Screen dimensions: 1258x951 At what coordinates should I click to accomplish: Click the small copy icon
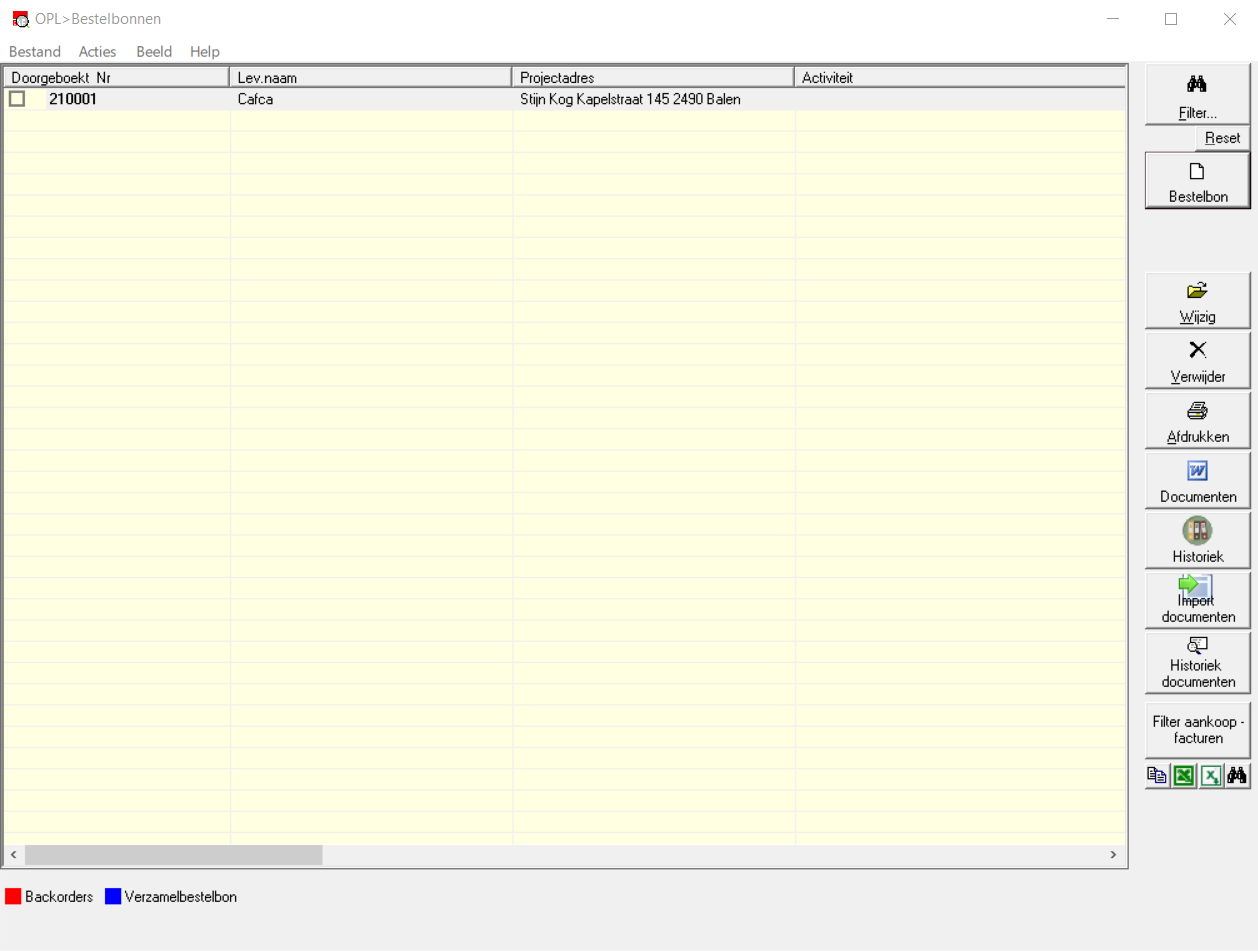coord(1157,776)
